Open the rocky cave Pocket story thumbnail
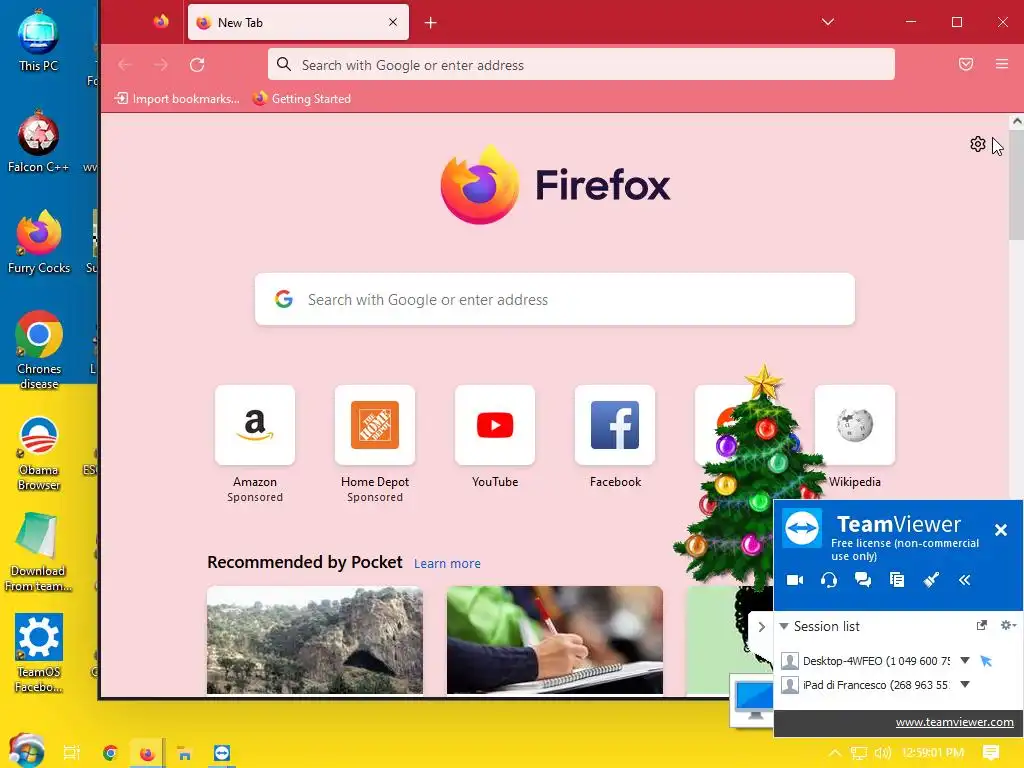This screenshot has height=768, width=1024. (x=315, y=640)
